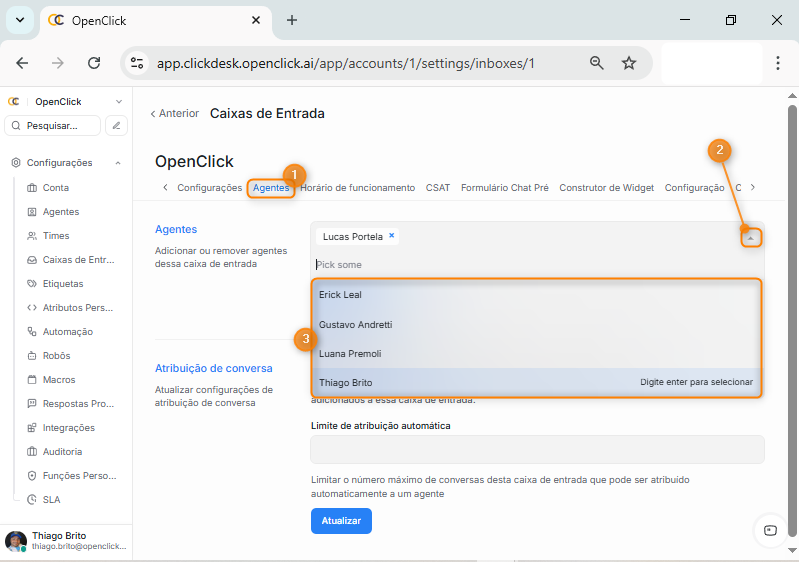
Task: Collapse the agents dropdown arrow
Action: point(751,238)
